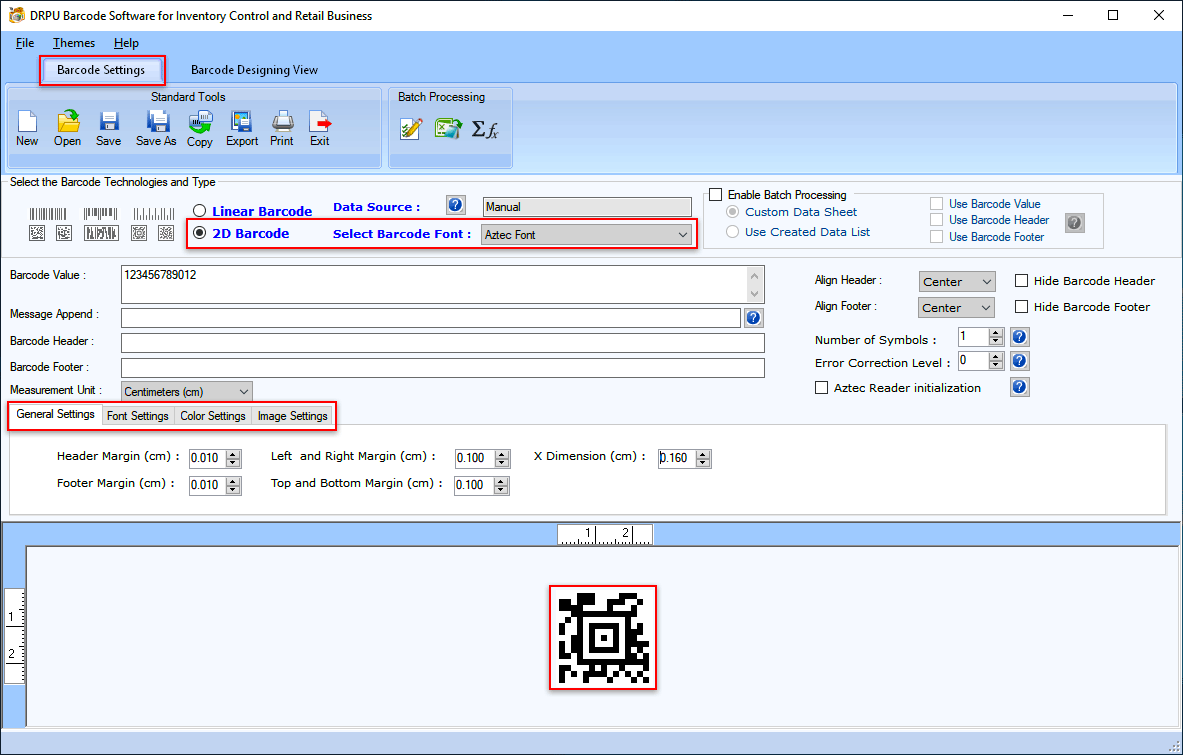This screenshot has height=755, width=1183.
Task: Click the New document icon
Action: [x=27, y=128]
